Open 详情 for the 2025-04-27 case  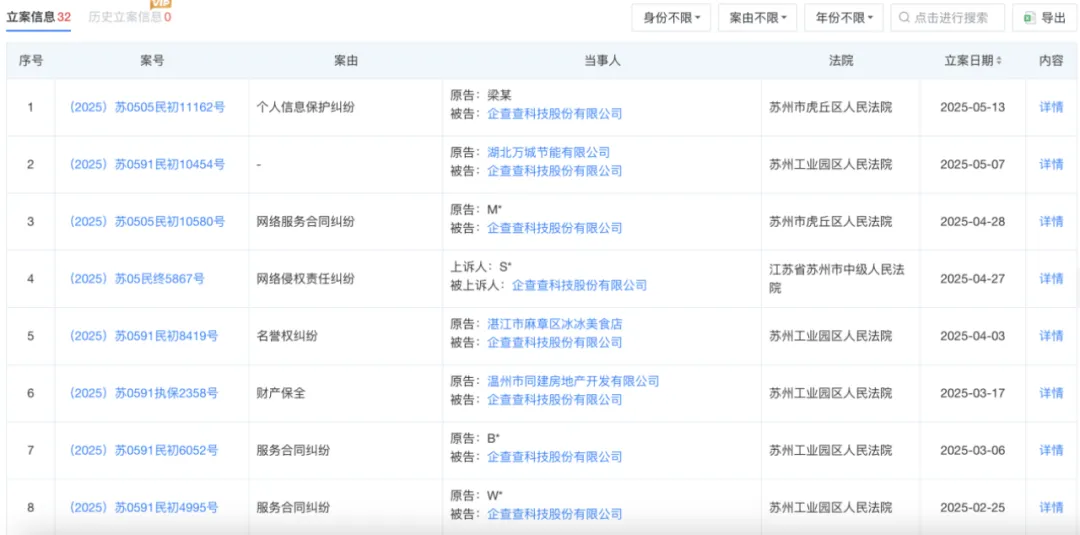click(1051, 279)
